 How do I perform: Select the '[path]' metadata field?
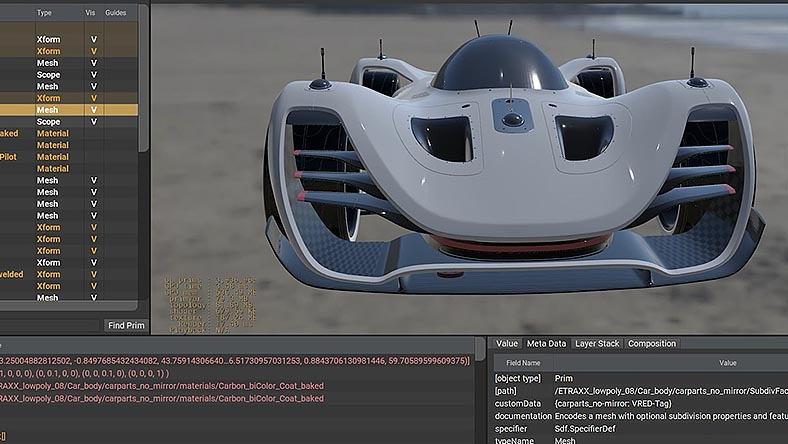[x=505, y=391]
